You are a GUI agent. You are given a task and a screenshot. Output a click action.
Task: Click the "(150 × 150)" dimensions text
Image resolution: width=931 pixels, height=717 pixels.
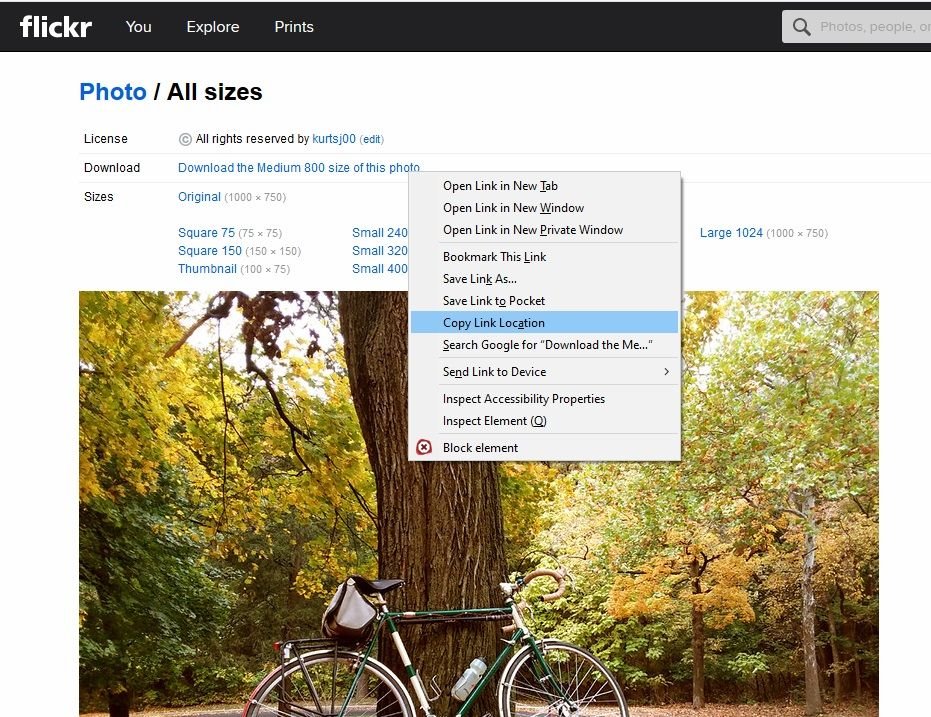click(x=273, y=251)
